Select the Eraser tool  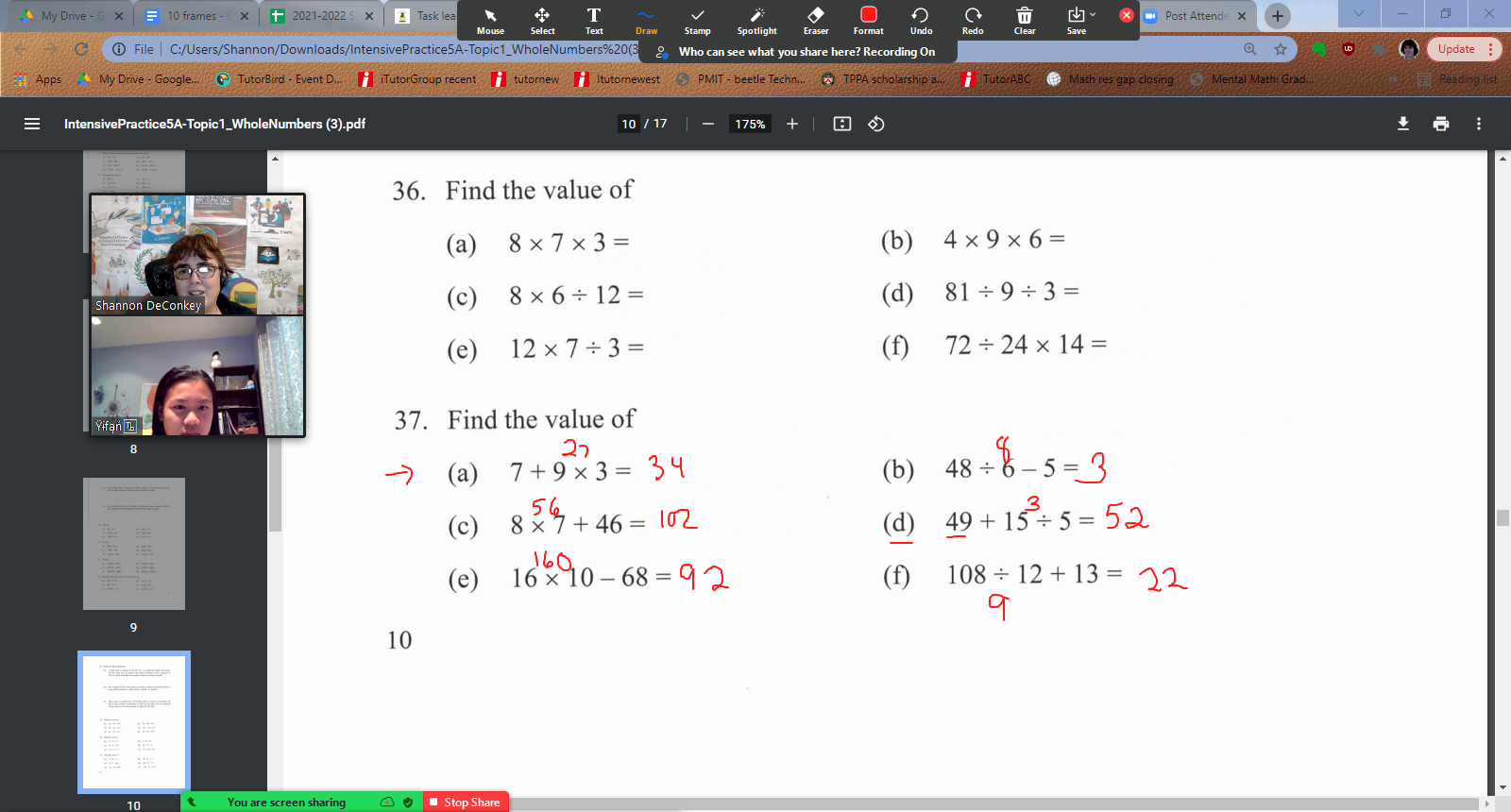816,21
